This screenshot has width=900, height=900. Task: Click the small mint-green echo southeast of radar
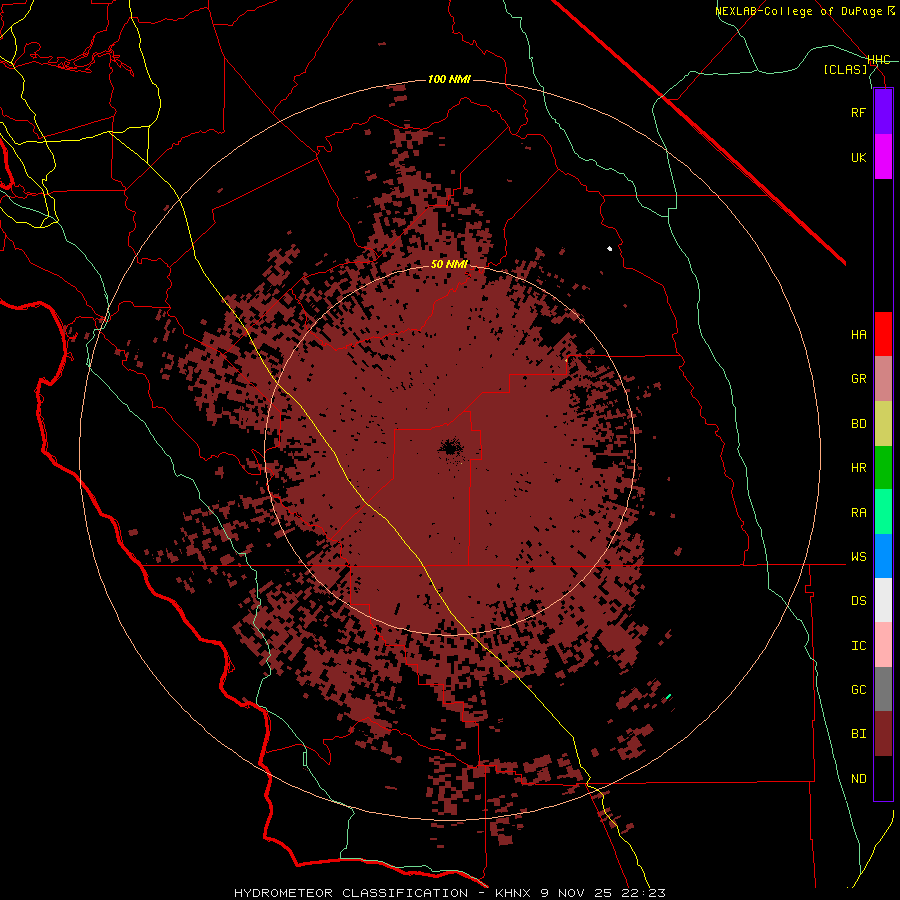coord(669,696)
